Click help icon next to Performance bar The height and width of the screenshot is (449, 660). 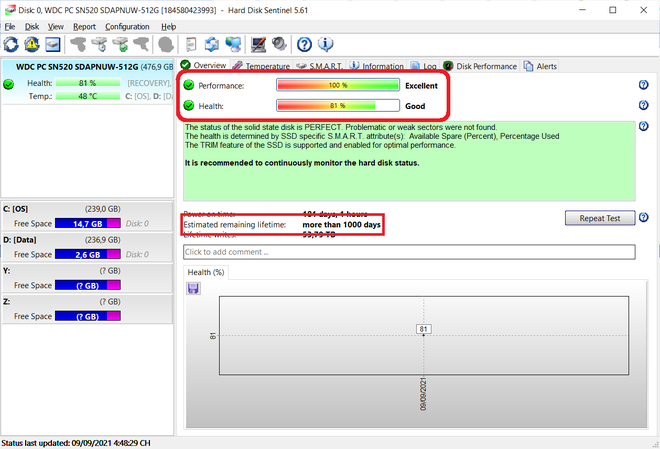(643, 85)
